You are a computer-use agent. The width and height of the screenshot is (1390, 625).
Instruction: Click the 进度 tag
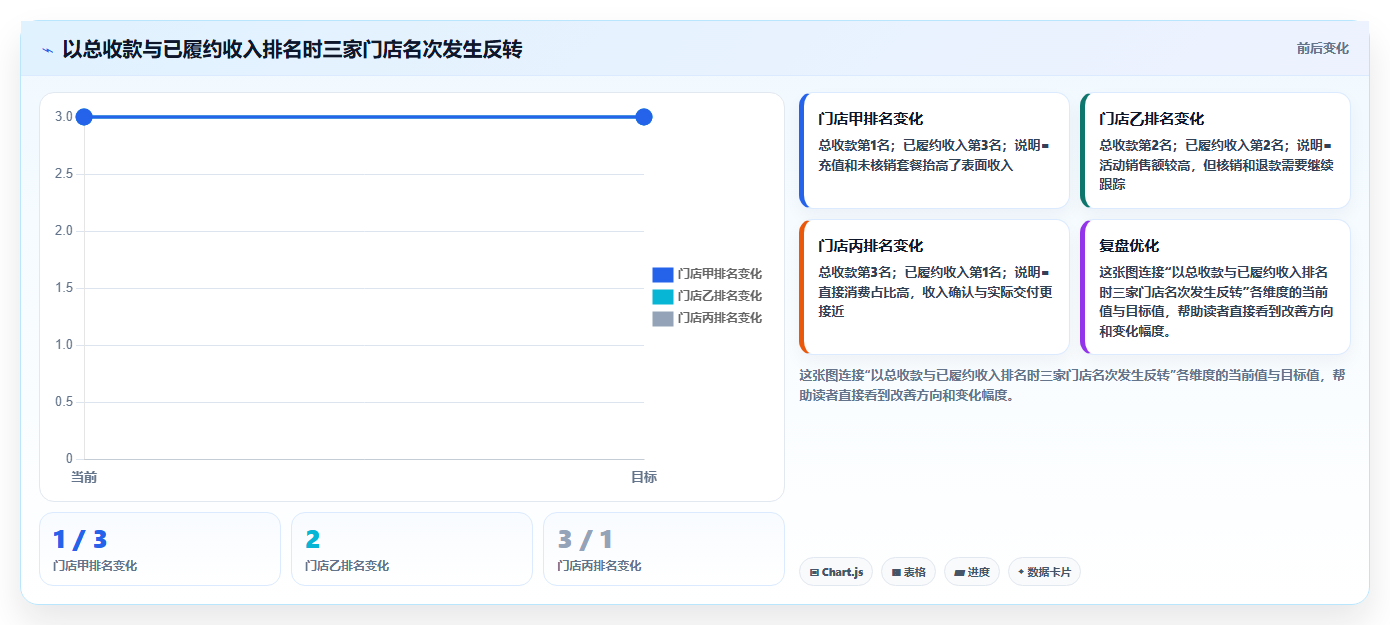click(972, 572)
